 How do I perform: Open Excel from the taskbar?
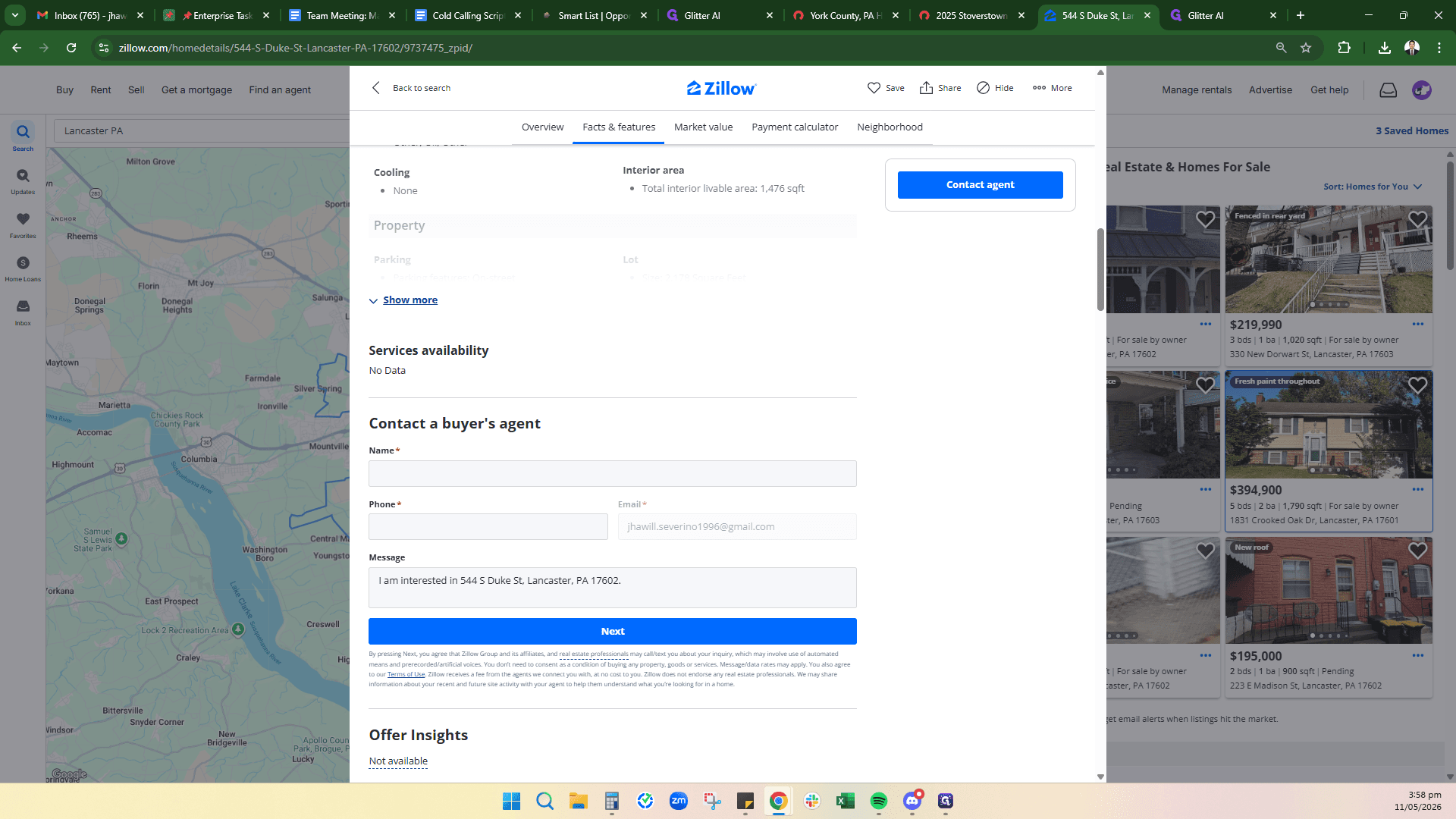pyautogui.click(x=845, y=801)
